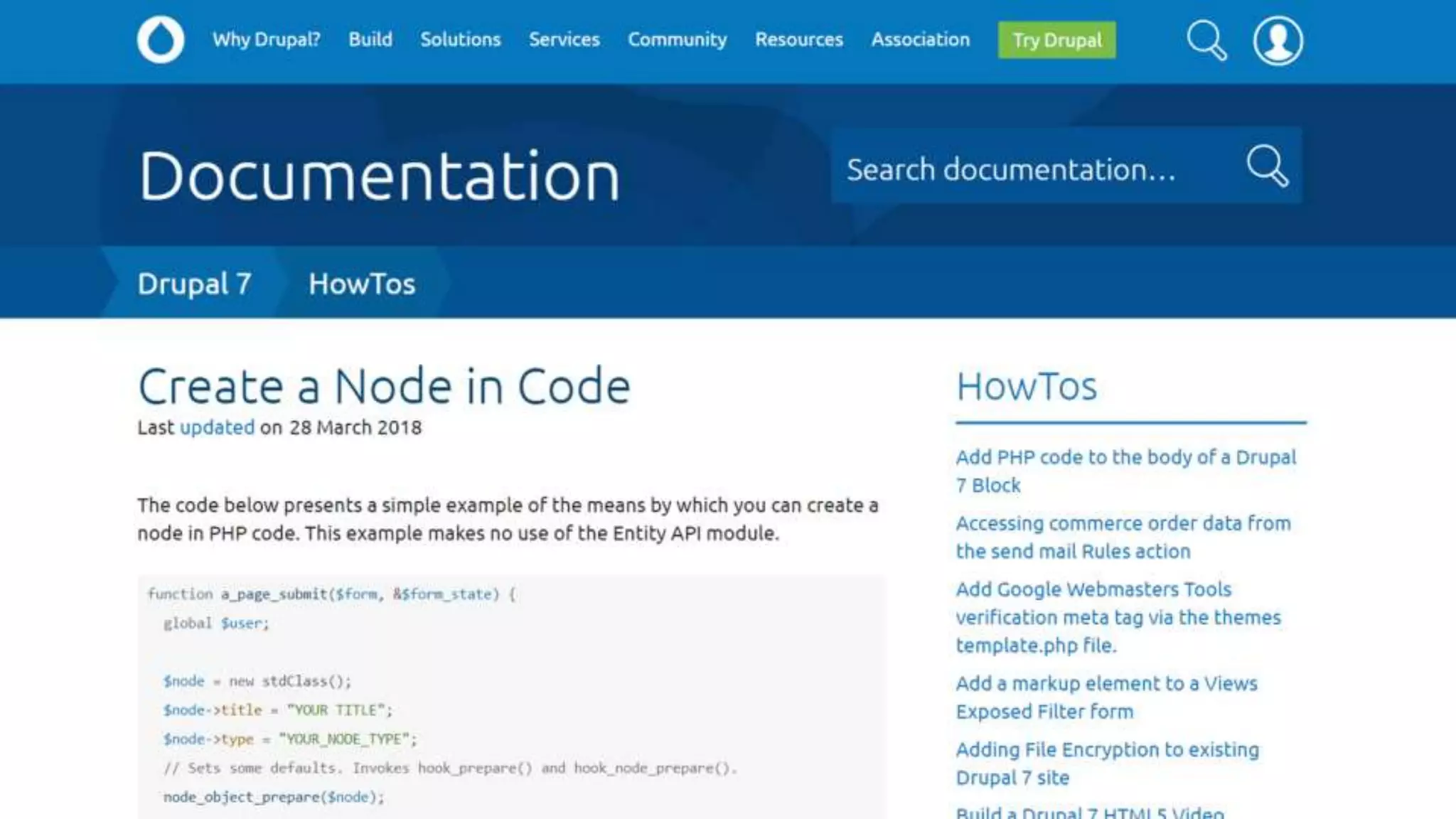This screenshot has height=819, width=1456.
Task: Go to the Drupal 7 breadcrumb
Action: click(x=194, y=284)
